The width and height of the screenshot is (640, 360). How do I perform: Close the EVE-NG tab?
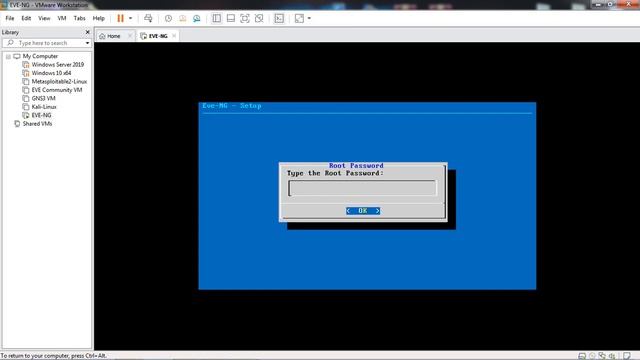(174, 36)
